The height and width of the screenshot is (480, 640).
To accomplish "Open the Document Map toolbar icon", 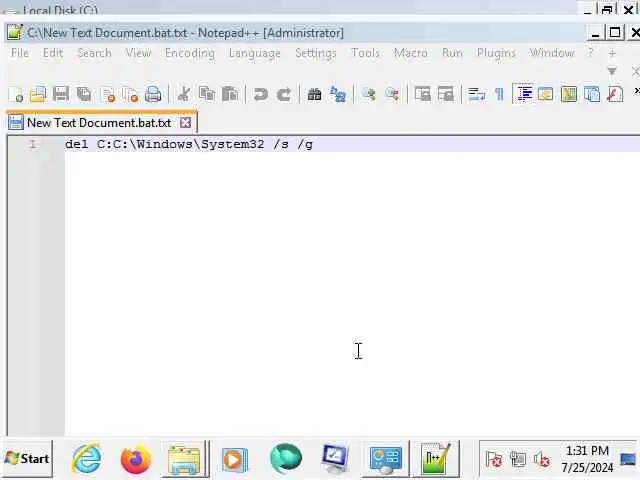I will coord(569,94).
